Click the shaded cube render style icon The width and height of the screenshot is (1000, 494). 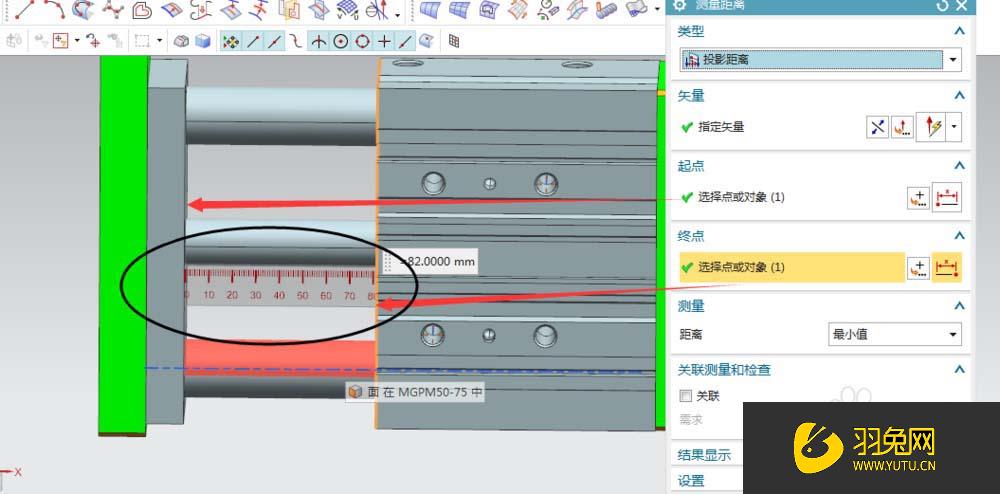tap(203, 41)
